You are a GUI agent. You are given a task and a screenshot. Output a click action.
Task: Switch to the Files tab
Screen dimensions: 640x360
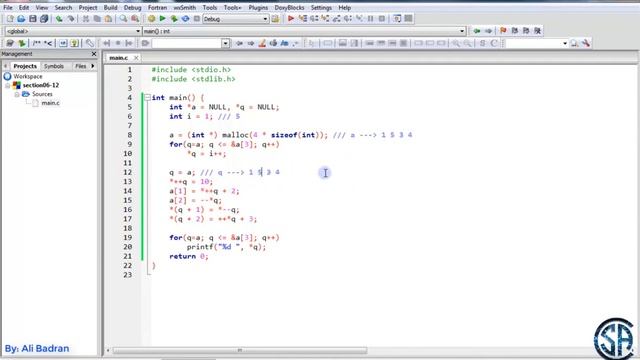80,66
